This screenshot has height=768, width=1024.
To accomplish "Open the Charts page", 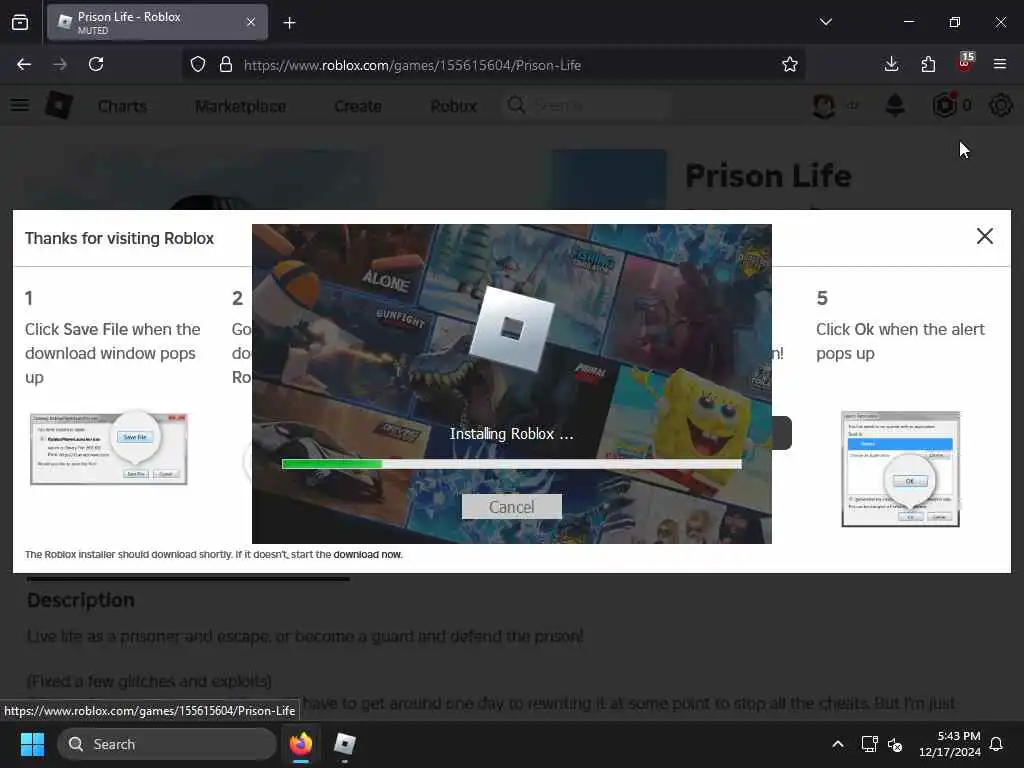I will pyautogui.click(x=123, y=106).
